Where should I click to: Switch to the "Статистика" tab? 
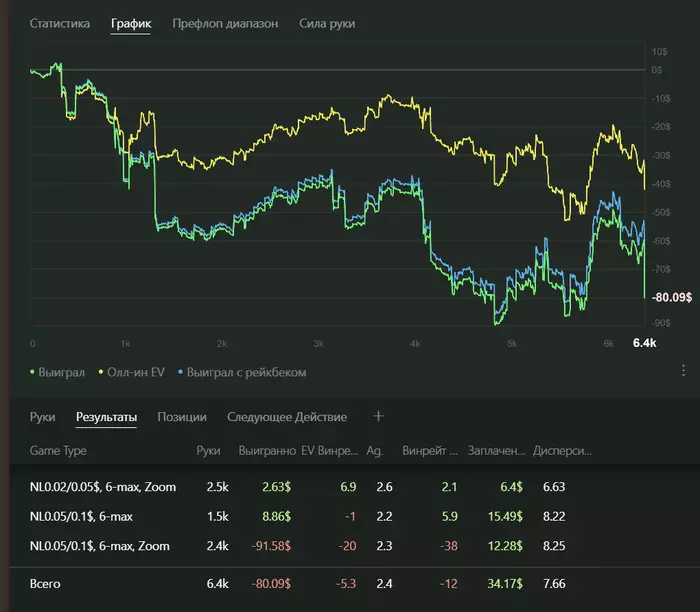tap(60, 23)
